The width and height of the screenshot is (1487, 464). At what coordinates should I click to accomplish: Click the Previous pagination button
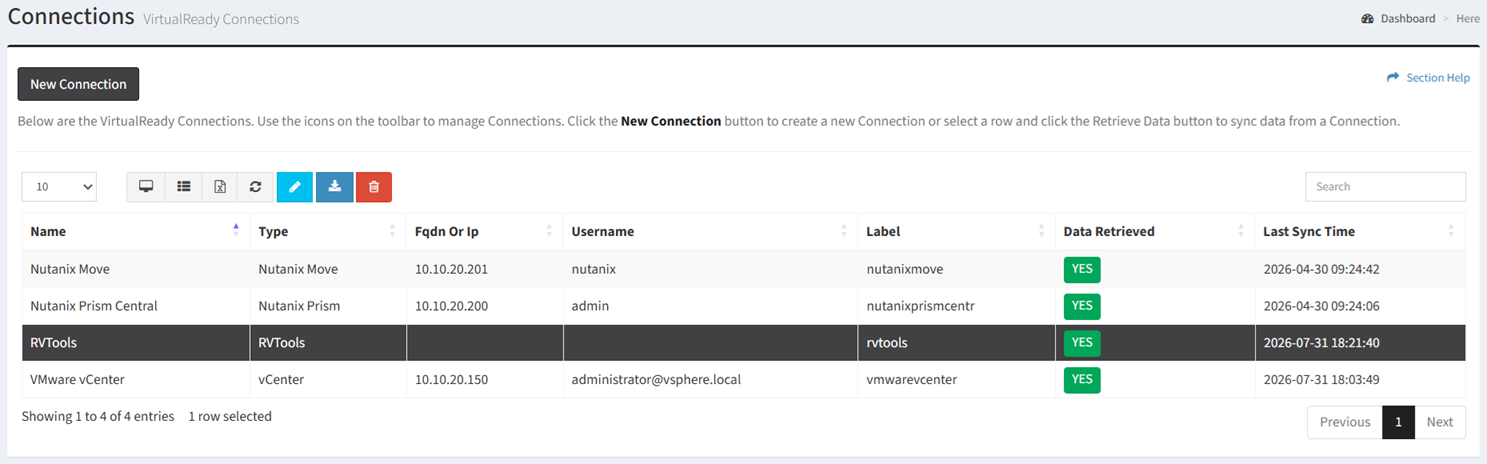pos(1345,422)
